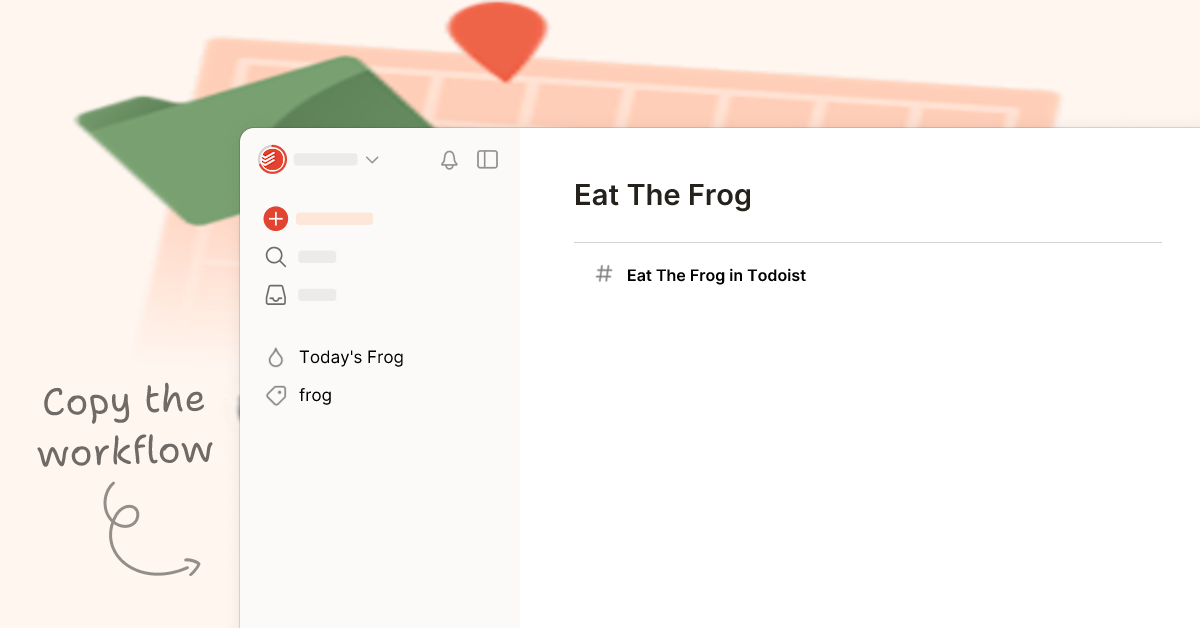Click the blurred label next to the Inbox icon

pyautogui.click(x=316, y=294)
